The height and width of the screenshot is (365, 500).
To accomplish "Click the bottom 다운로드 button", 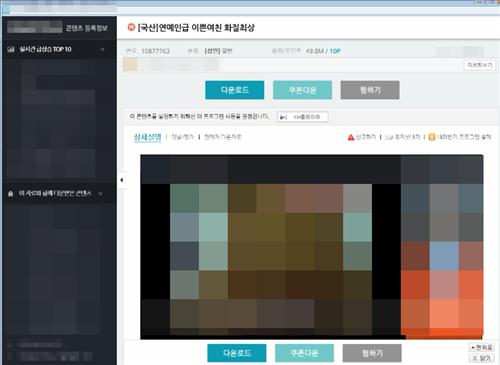I will (x=237, y=353).
